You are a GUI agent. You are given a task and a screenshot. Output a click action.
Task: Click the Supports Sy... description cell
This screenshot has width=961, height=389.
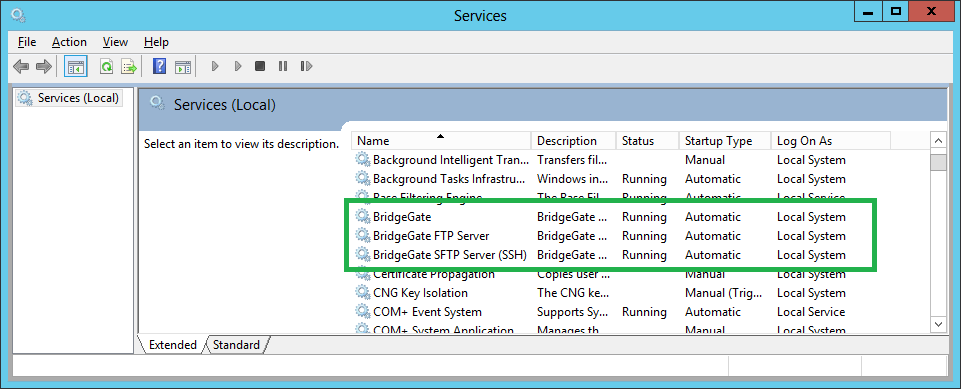572,312
